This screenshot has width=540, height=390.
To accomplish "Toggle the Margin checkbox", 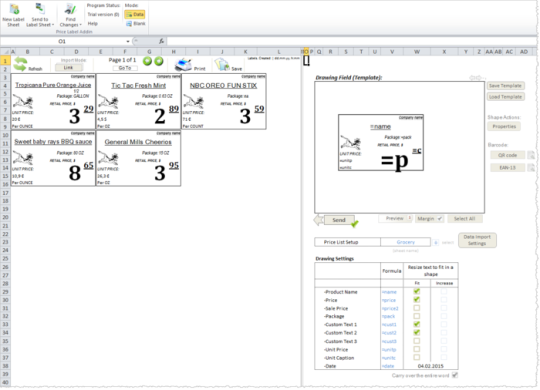I will click(440, 219).
